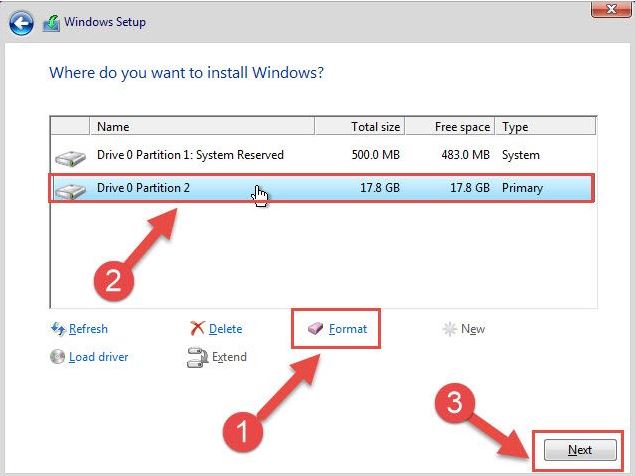
Task: Select Drive 0 Partition 1: System Reserved
Action: coord(190,155)
